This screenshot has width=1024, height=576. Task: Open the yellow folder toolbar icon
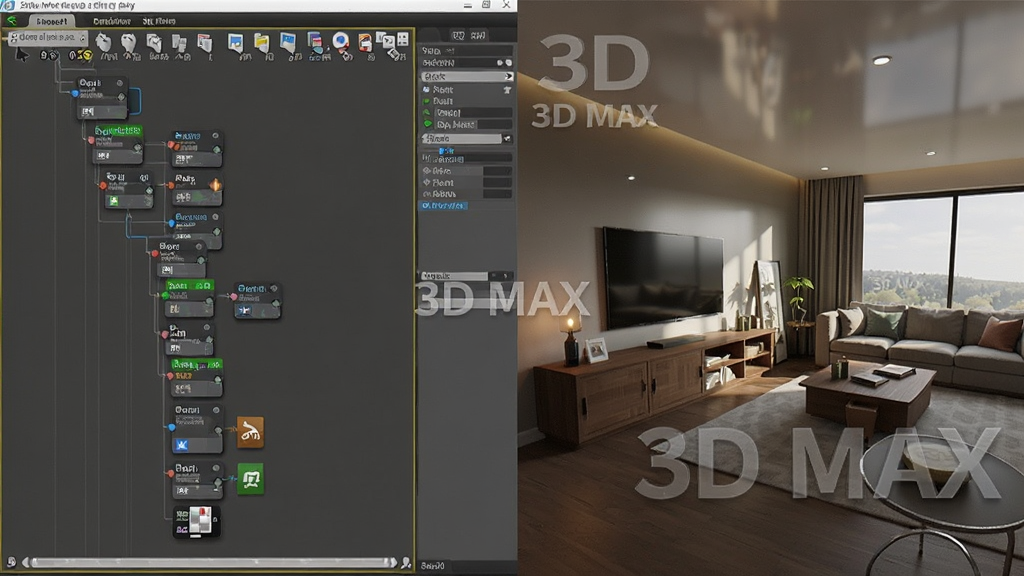point(261,43)
